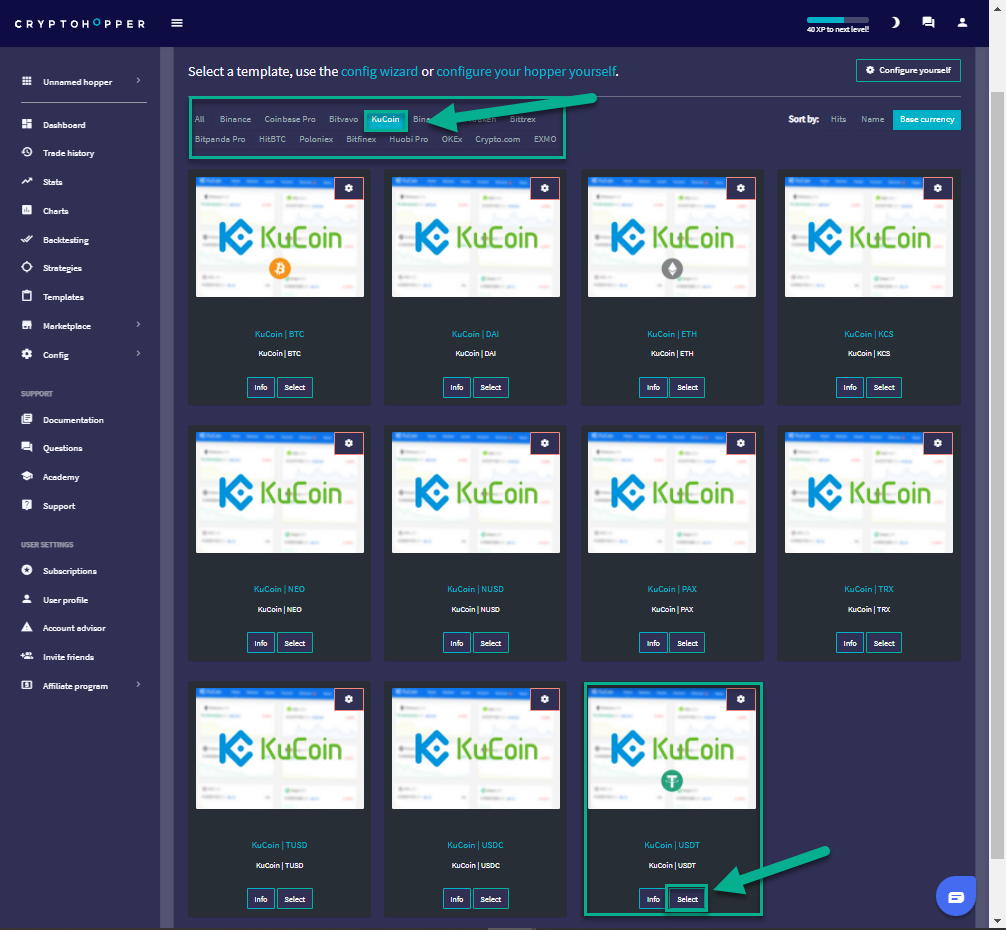Go to Trade history in sidebar
This screenshot has width=1006, height=930.
pyautogui.click(x=68, y=153)
